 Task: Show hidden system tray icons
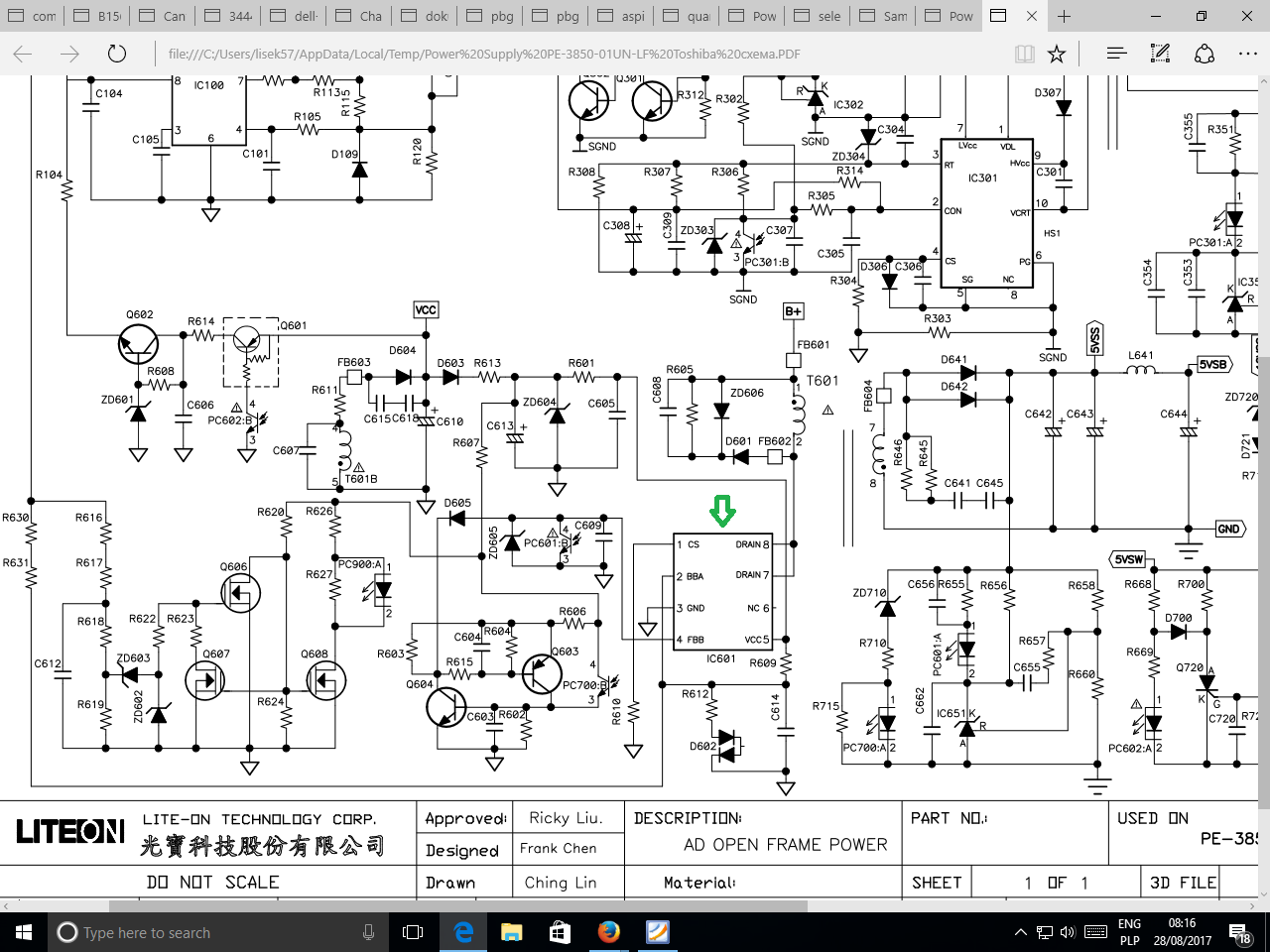[1020, 932]
